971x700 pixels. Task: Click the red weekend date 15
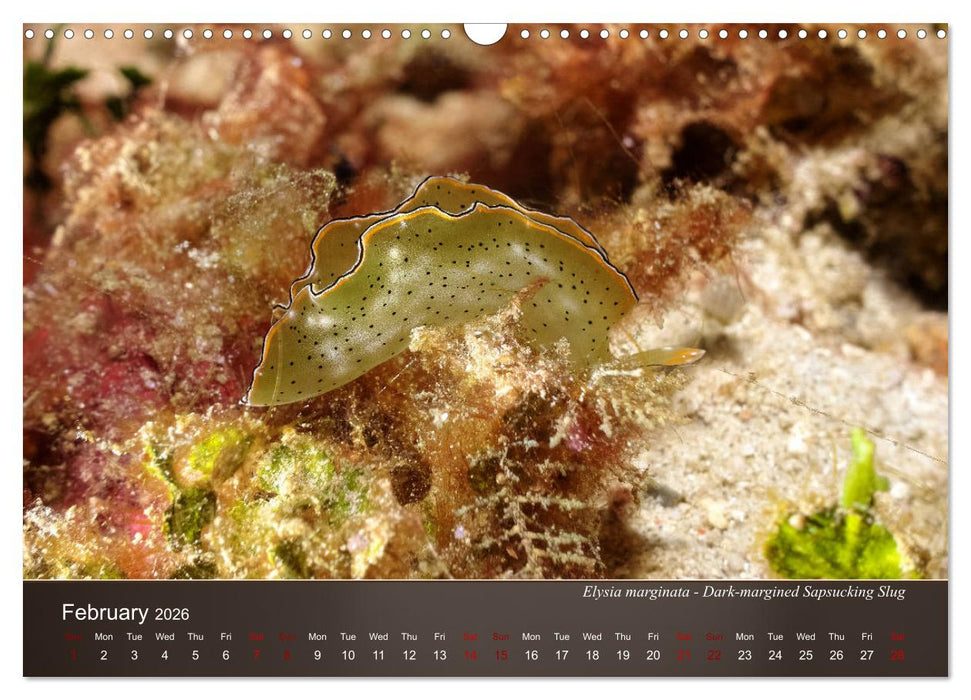(500, 654)
